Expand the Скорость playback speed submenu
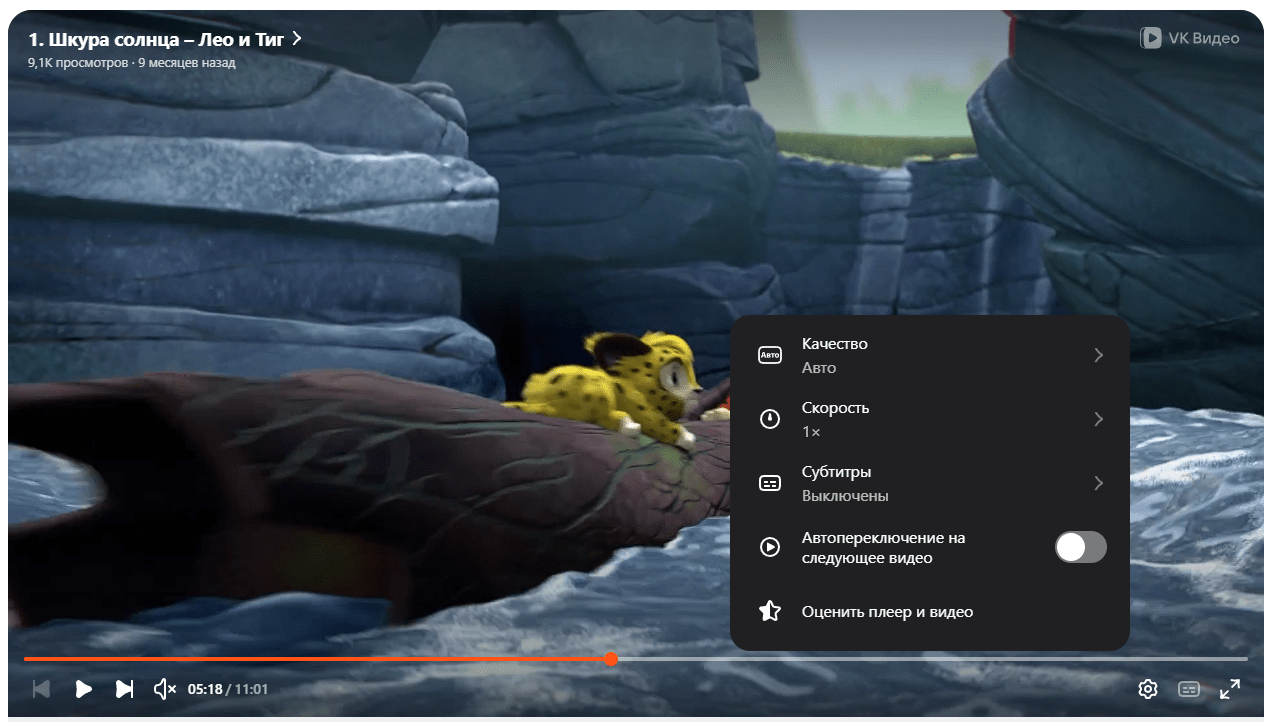The width and height of the screenshot is (1272, 722). point(1098,419)
